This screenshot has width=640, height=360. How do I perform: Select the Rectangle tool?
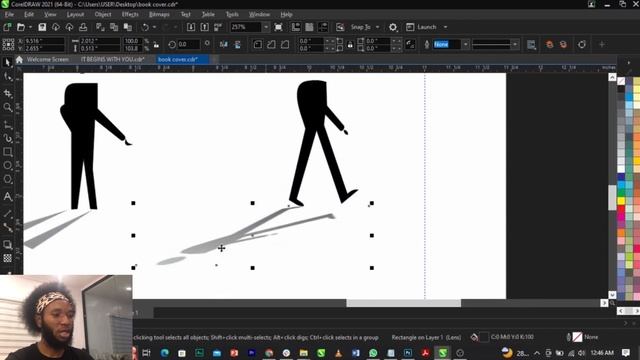pos(7,152)
